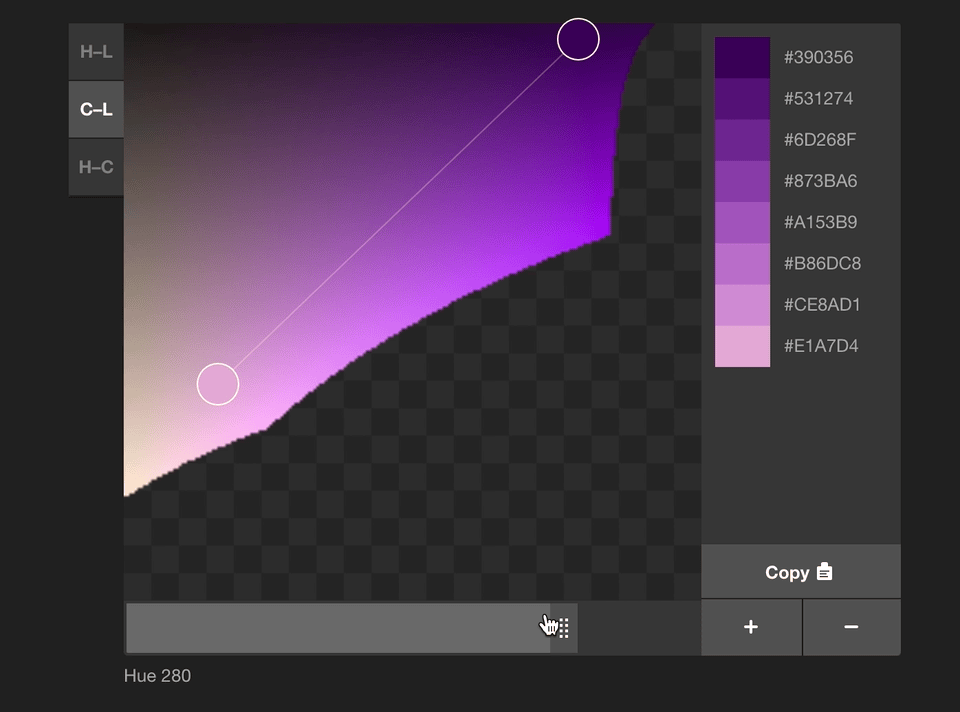
Task: Click the #6D268F hex label
Action: point(820,140)
